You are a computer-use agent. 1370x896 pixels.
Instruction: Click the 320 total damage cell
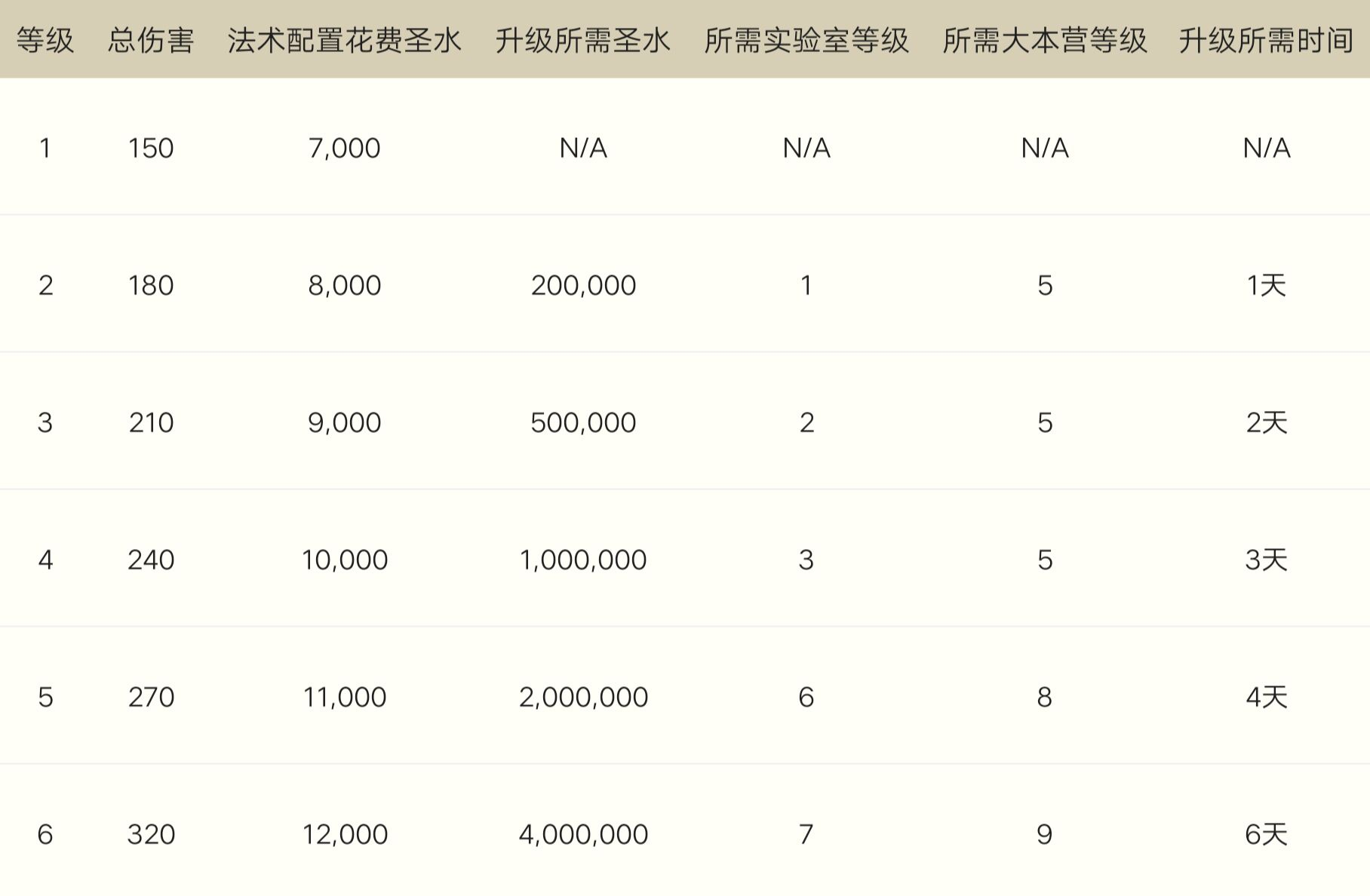point(151,834)
